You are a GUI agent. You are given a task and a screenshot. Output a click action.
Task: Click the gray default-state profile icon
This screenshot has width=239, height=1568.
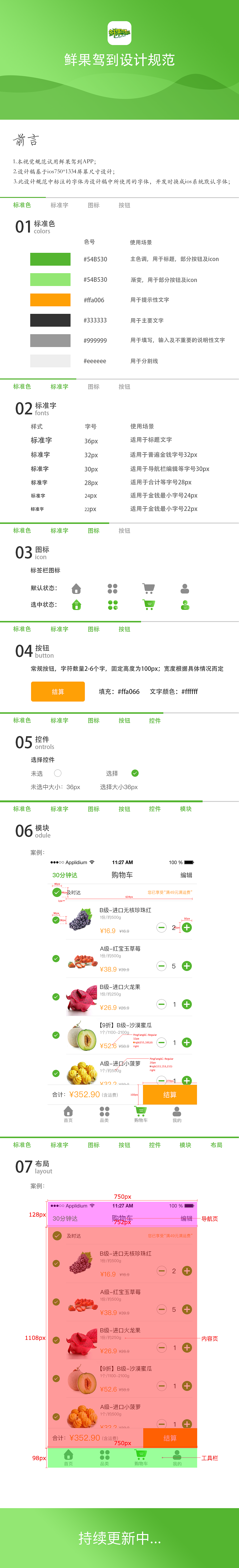[x=185, y=589]
